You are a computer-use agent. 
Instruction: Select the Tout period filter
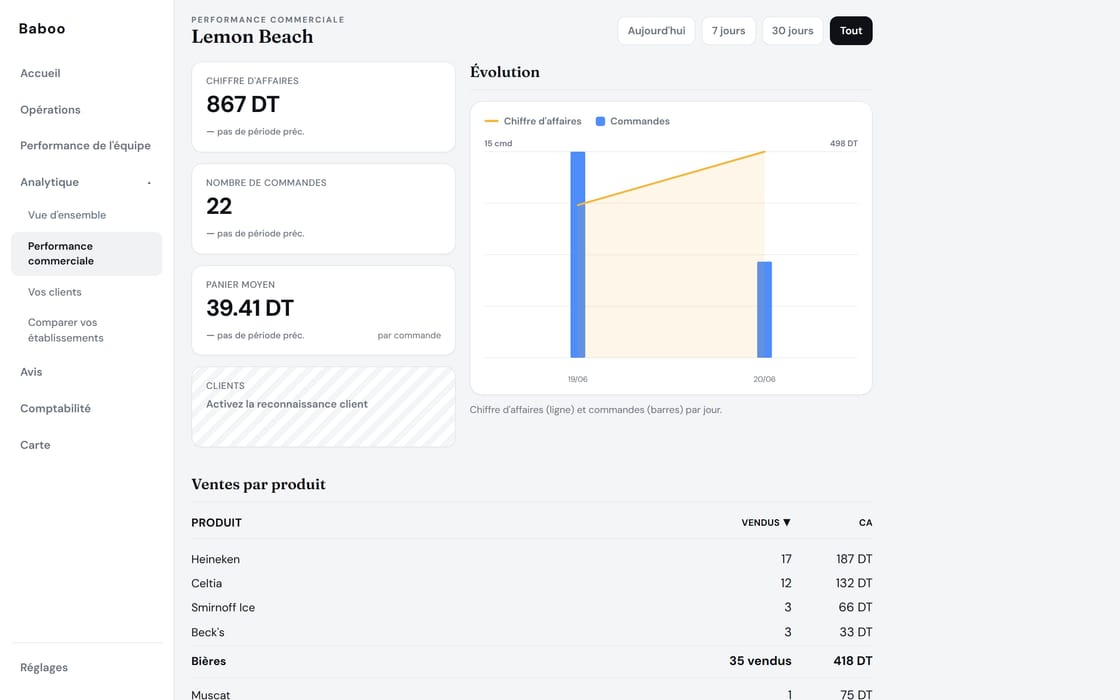(x=851, y=31)
